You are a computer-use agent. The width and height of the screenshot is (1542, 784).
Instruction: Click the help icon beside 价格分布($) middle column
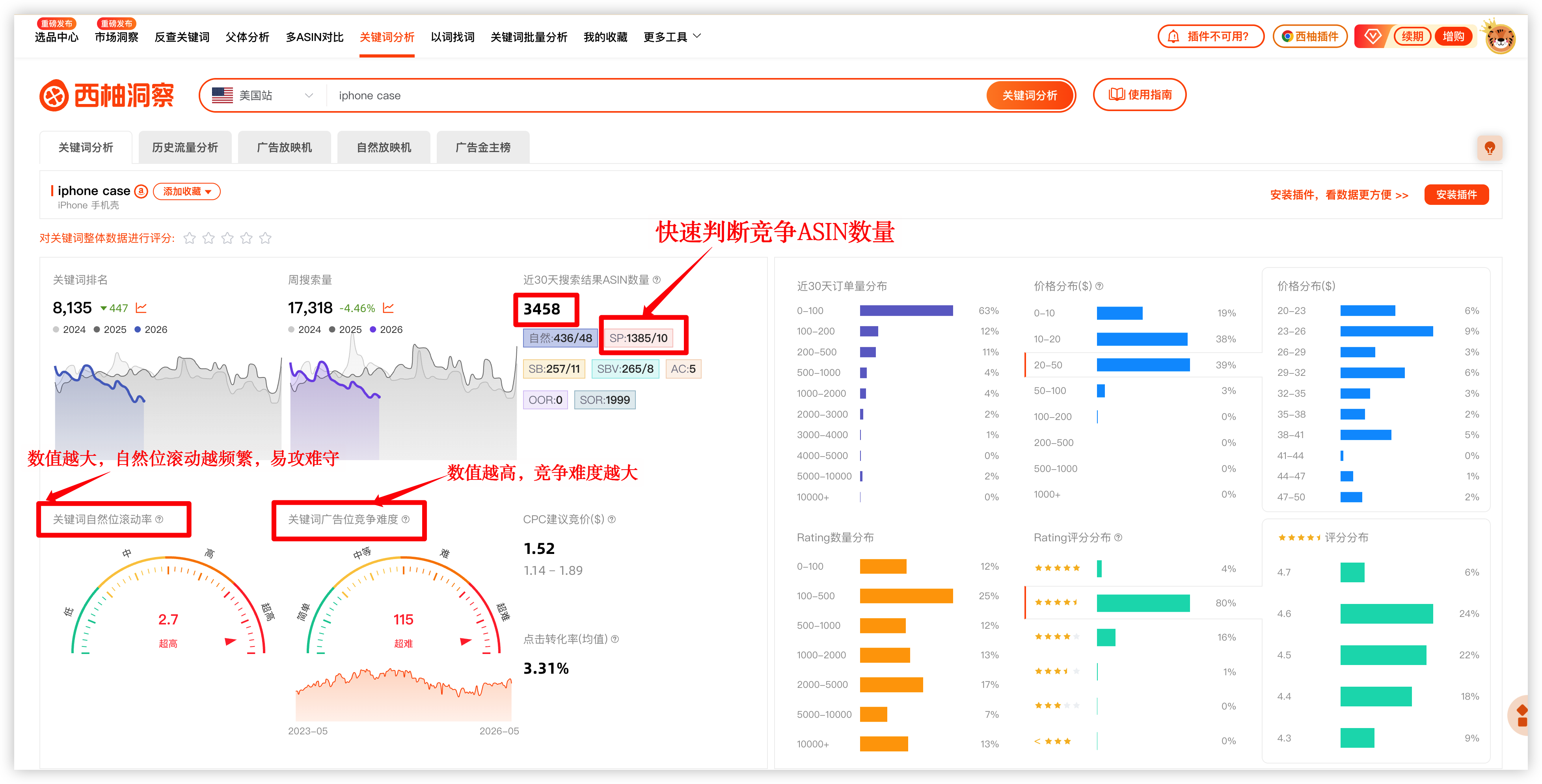click(x=1100, y=286)
